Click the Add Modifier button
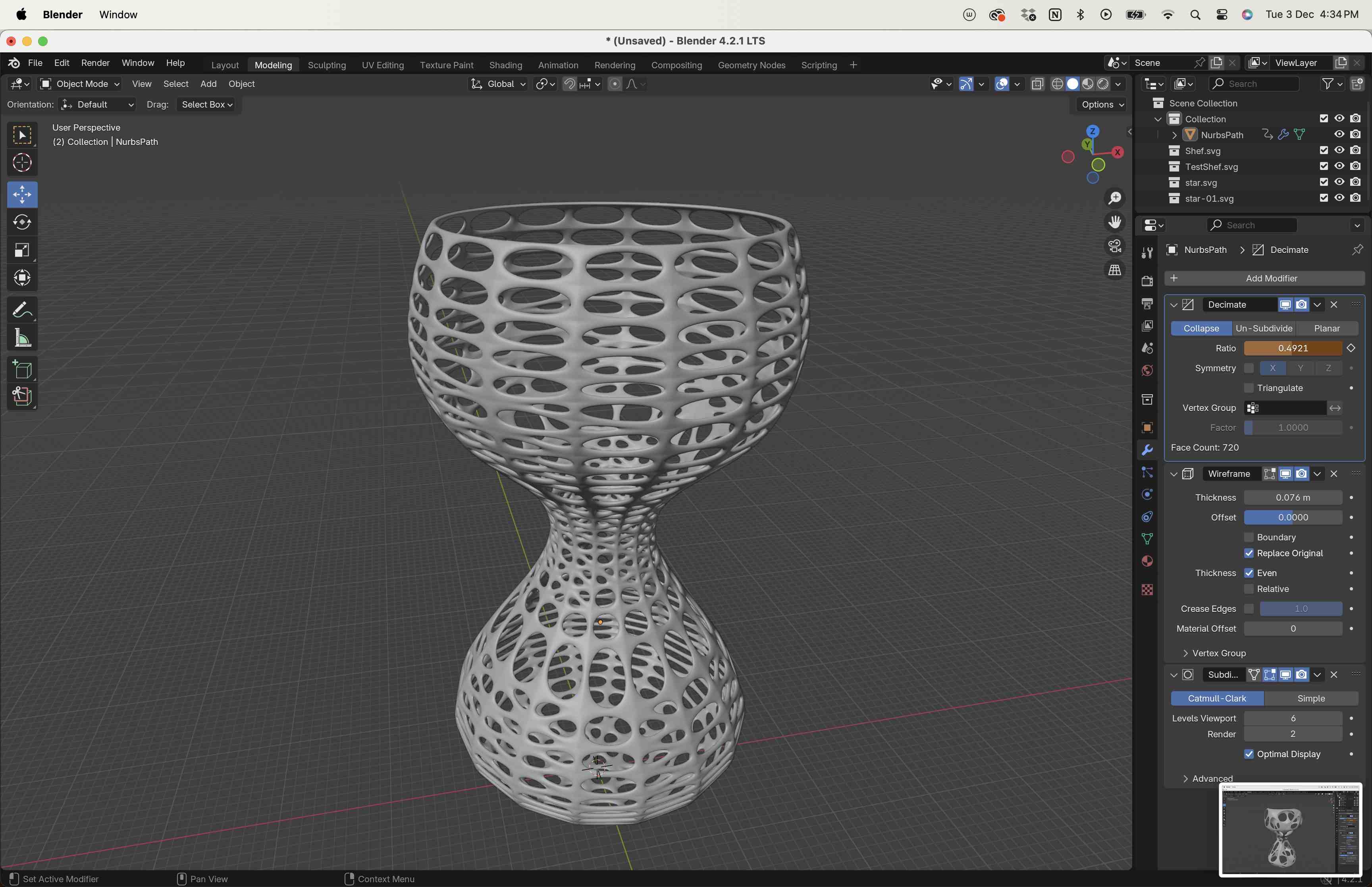 [1264, 279]
